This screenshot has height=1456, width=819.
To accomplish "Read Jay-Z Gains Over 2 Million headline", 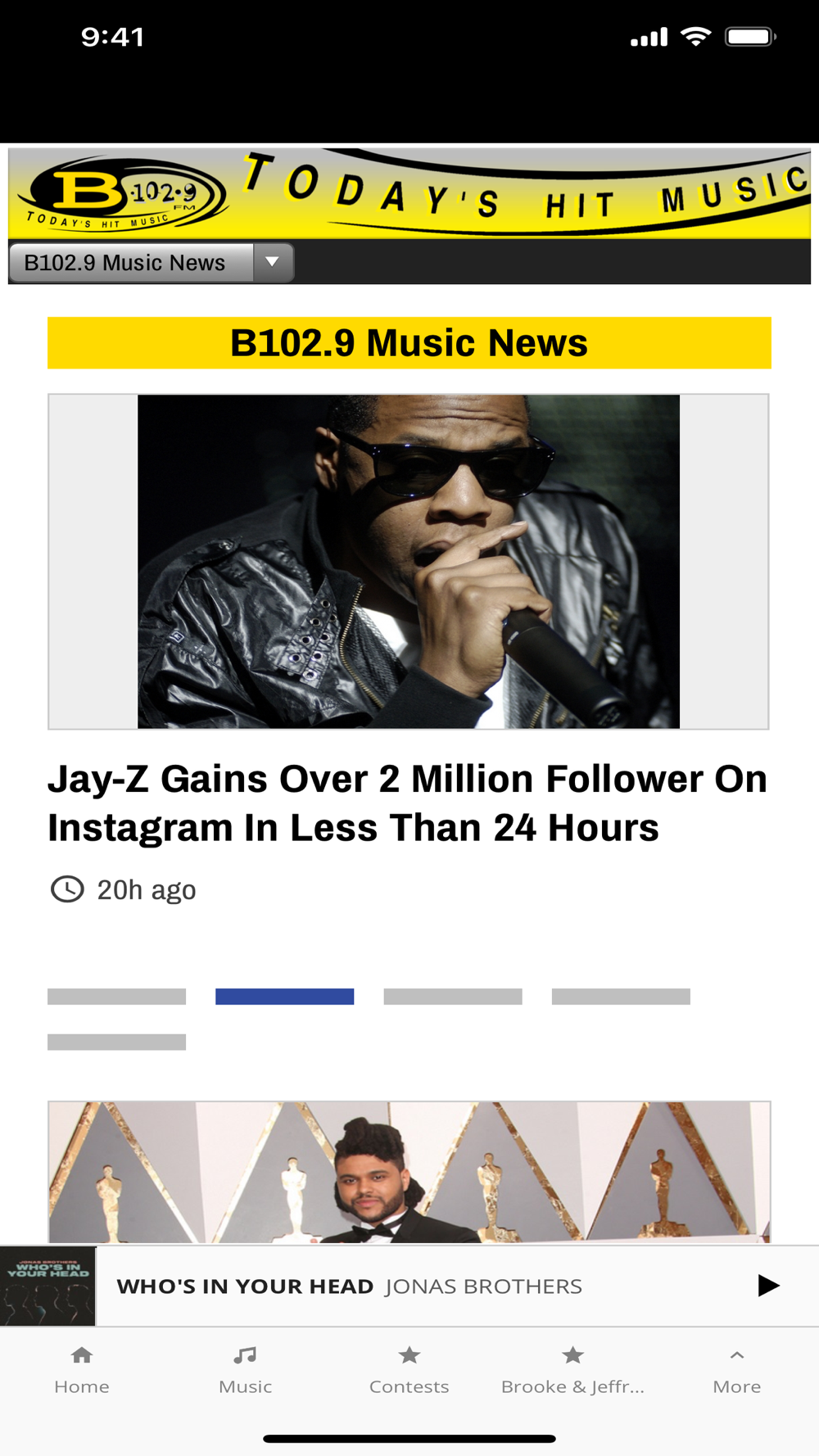I will pos(407,803).
